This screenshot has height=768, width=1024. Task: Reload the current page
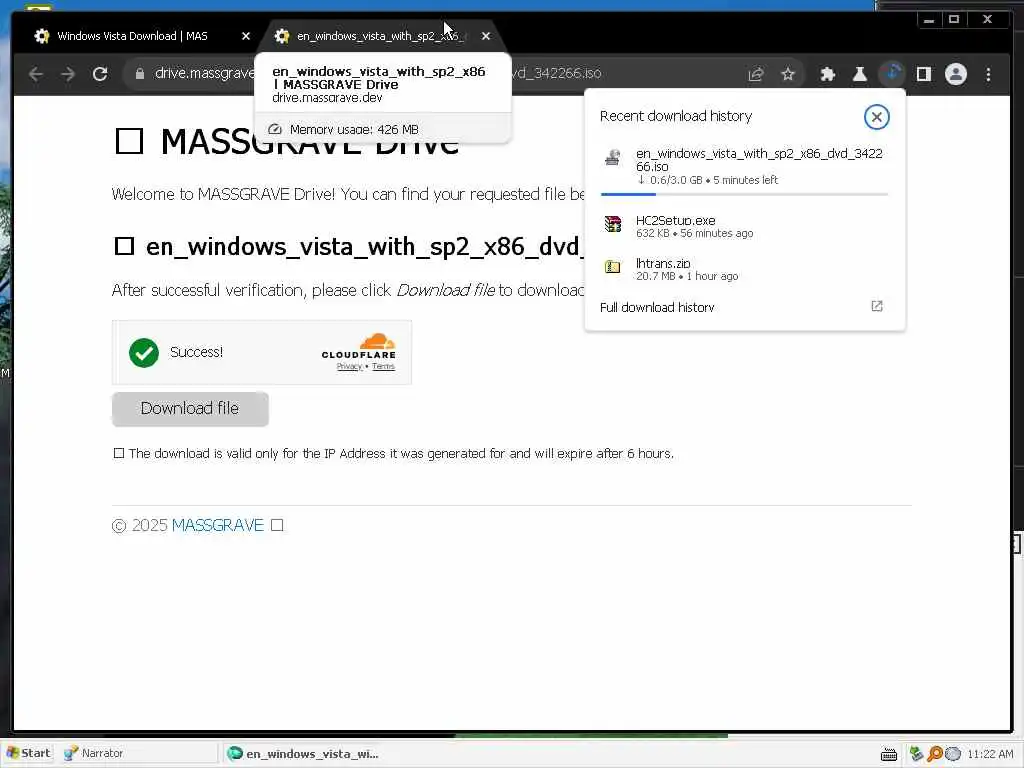click(x=100, y=74)
